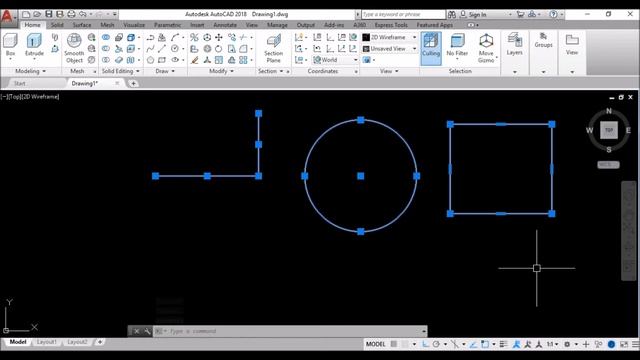
Task: Toggle Object Snap Tracking in status bar
Action: click(x=473, y=344)
